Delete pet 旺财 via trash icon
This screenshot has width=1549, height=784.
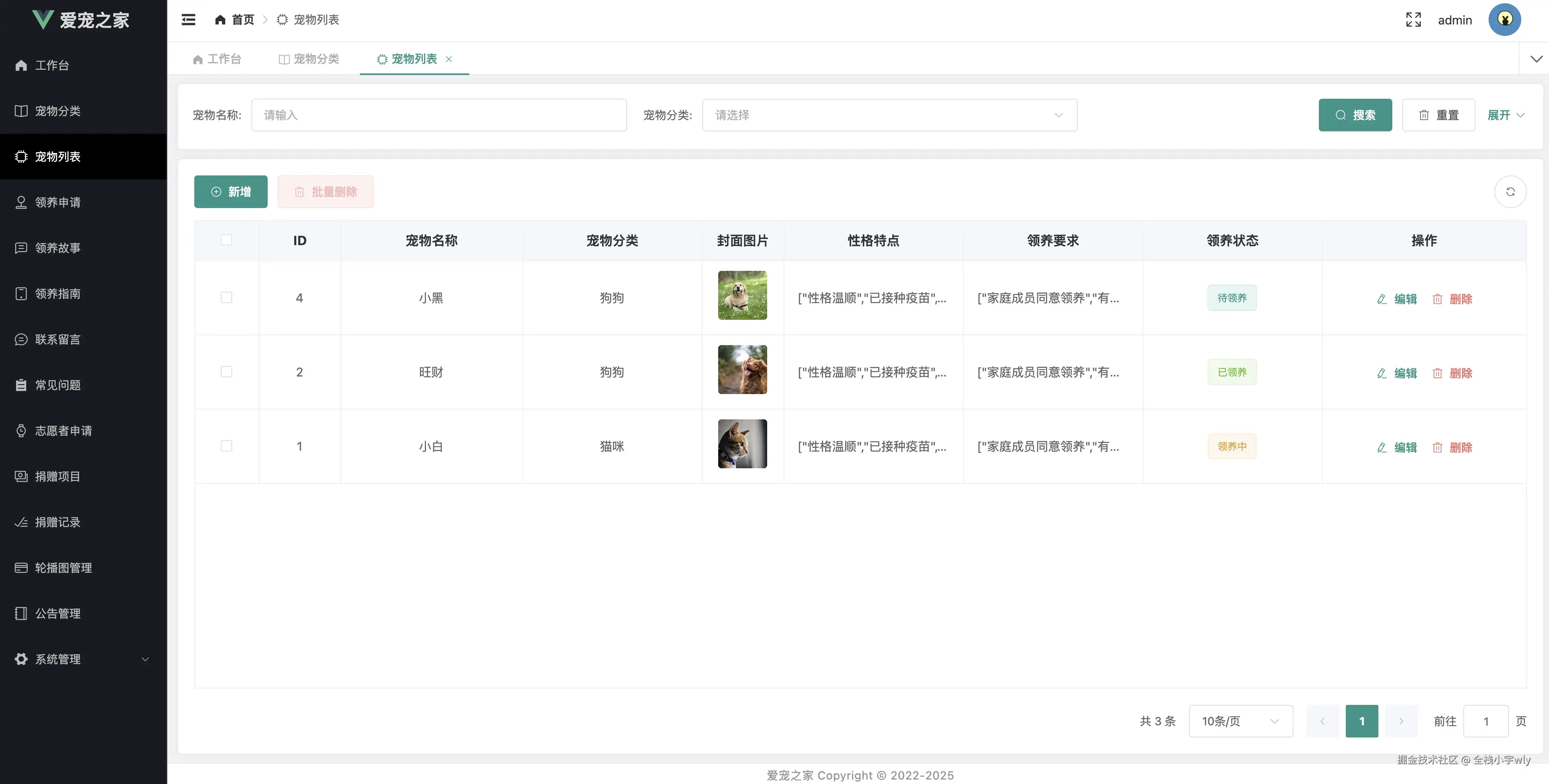click(x=1437, y=373)
